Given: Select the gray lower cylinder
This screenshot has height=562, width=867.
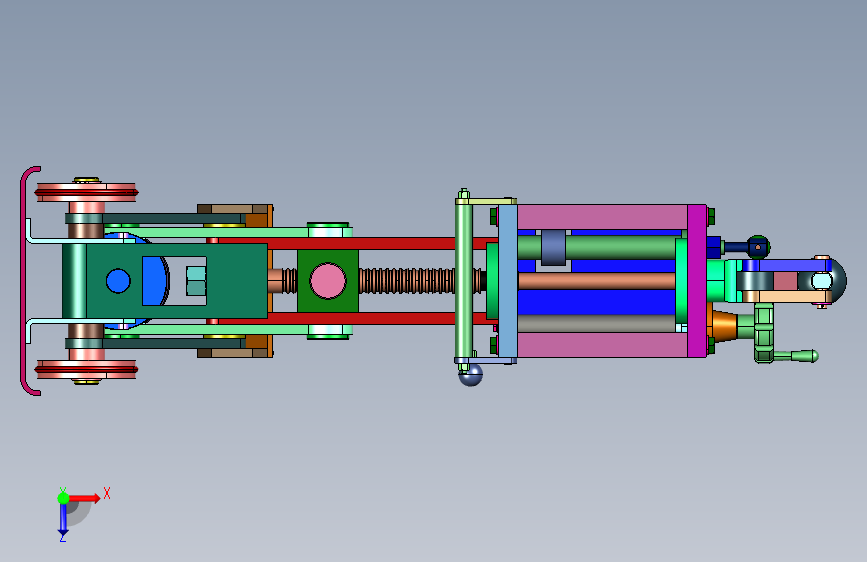Looking at the screenshot, I should [x=596, y=324].
